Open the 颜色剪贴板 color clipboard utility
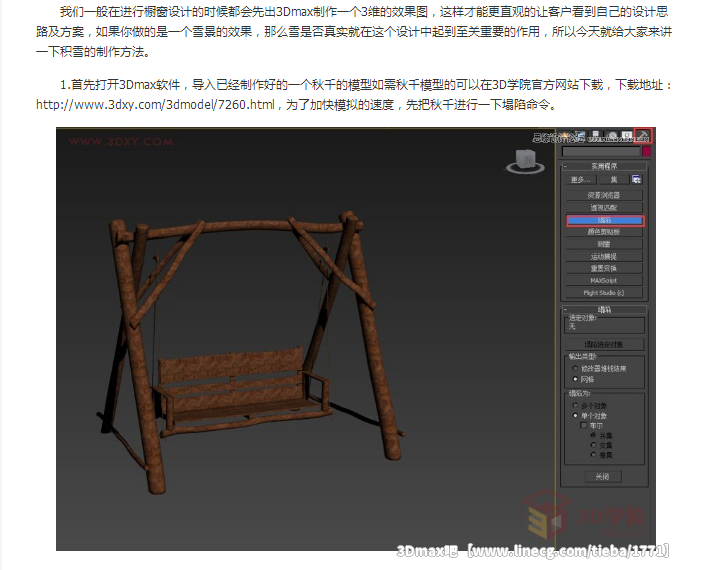The image size is (709, 570). (604, 231)
